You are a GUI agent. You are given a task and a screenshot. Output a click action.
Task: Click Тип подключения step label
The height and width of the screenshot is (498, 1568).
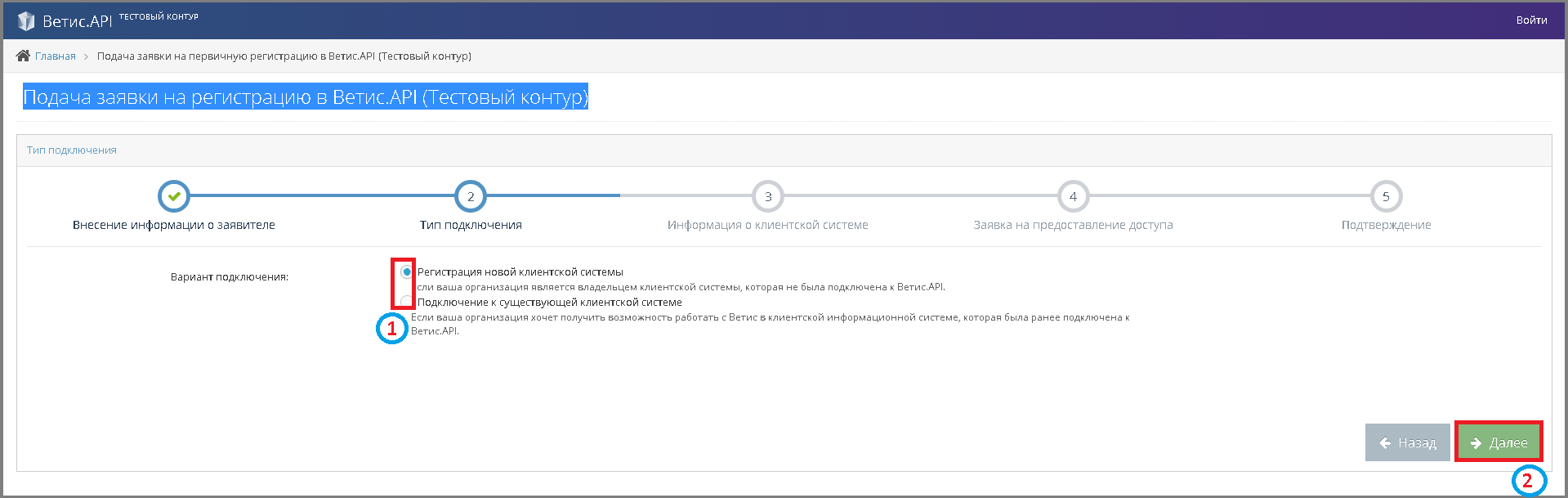(x=471, y=225)
